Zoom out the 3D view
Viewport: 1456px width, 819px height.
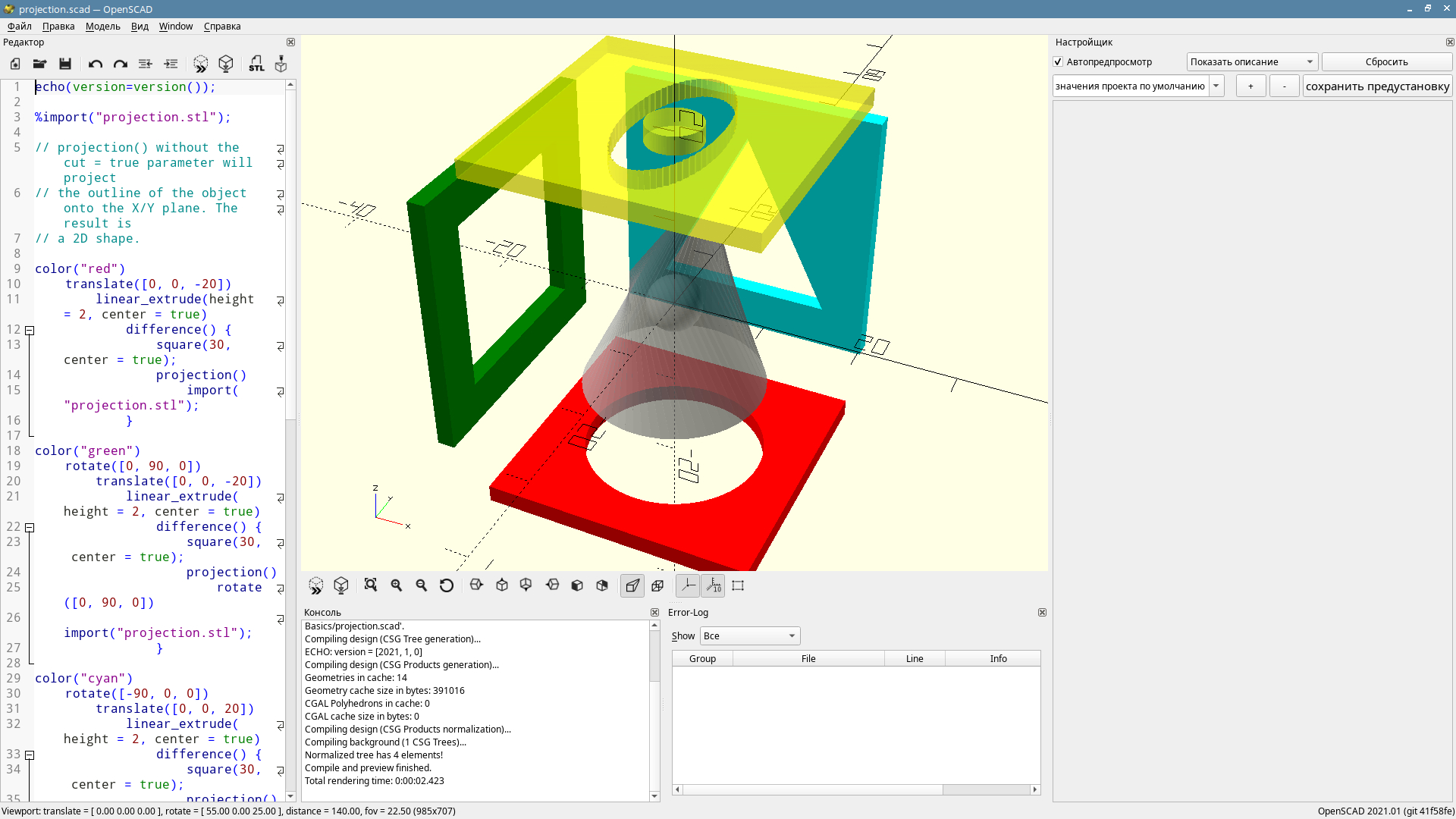(x=422, y=585)
